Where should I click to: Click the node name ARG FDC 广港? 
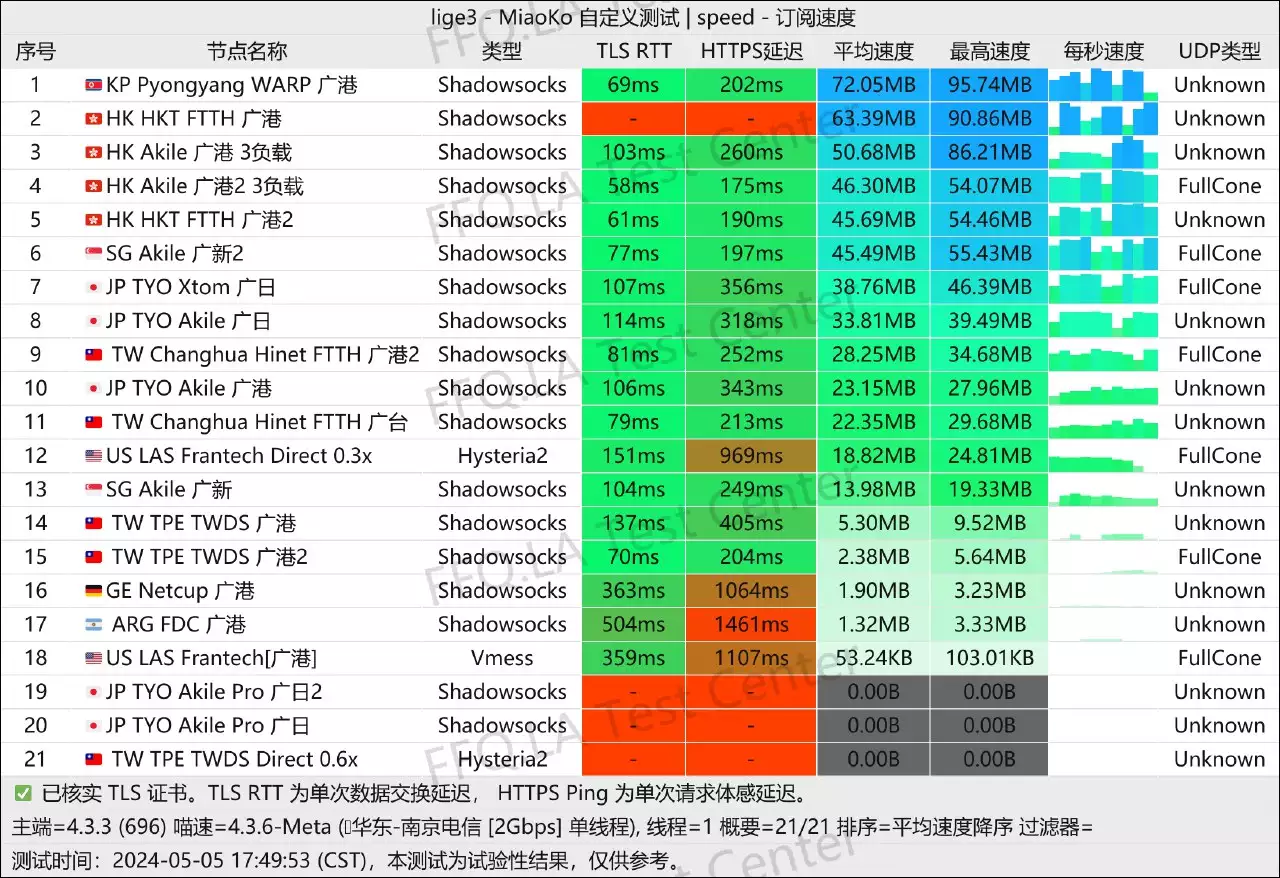tap(179, 625)
